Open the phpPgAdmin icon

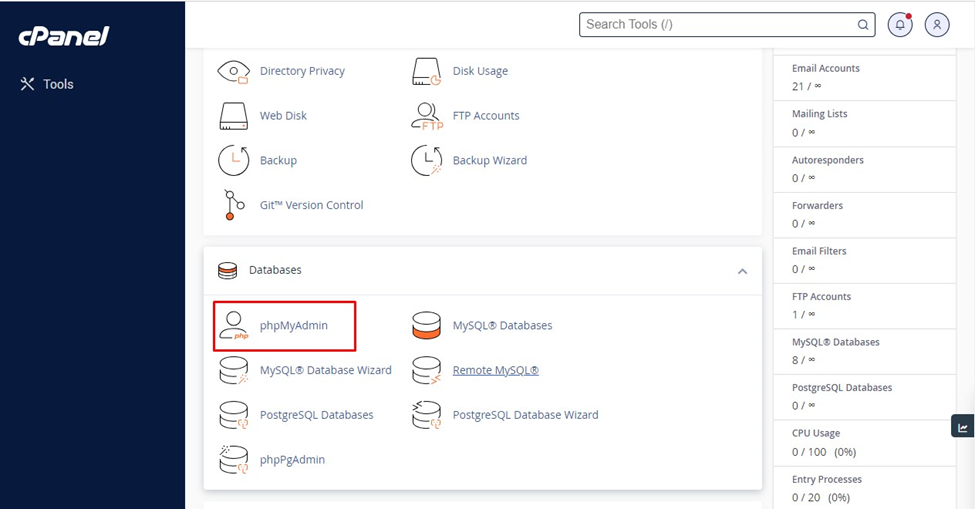pos(233,460)
